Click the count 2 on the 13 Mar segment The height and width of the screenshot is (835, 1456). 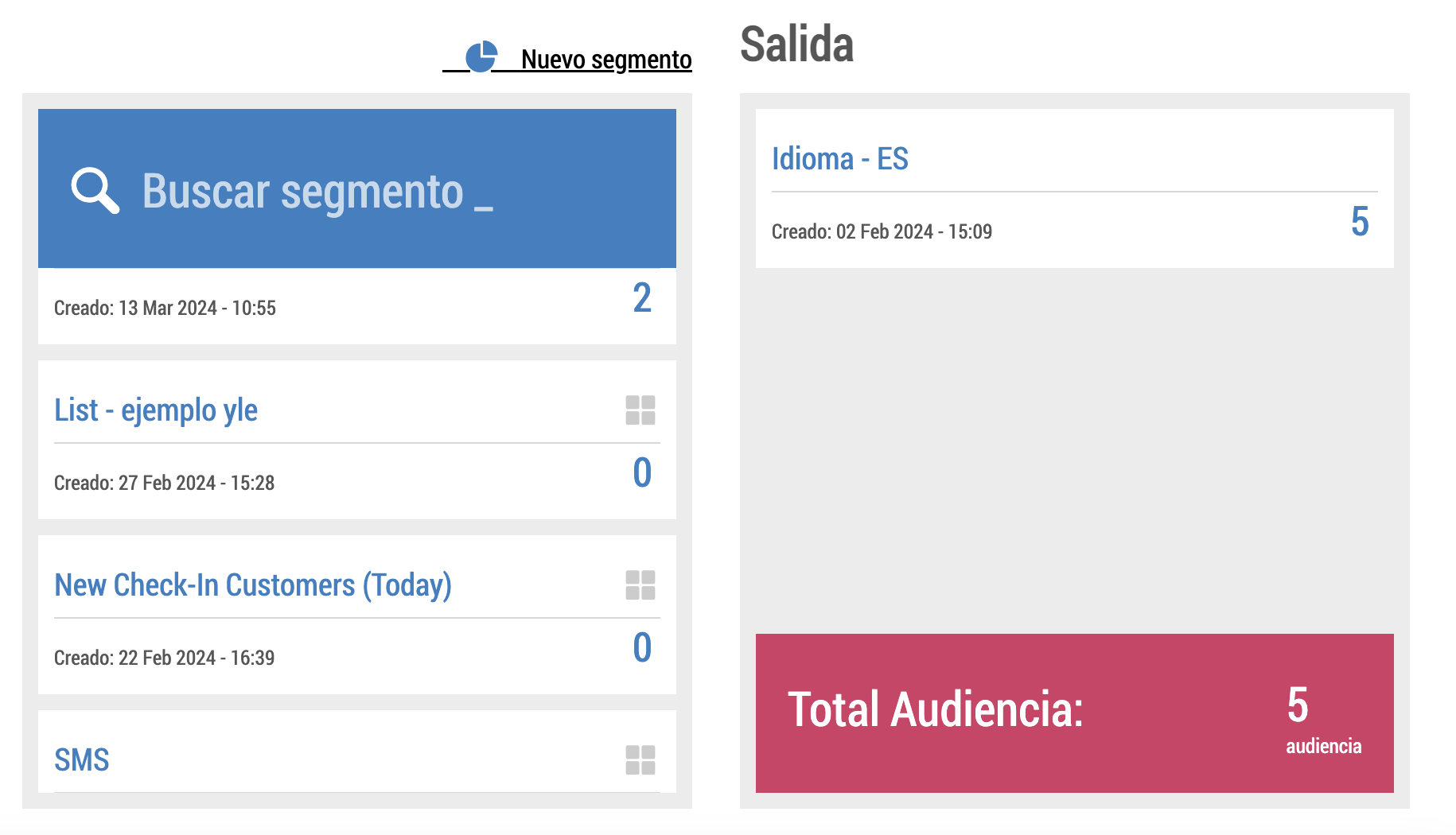[x=642, y=298]
